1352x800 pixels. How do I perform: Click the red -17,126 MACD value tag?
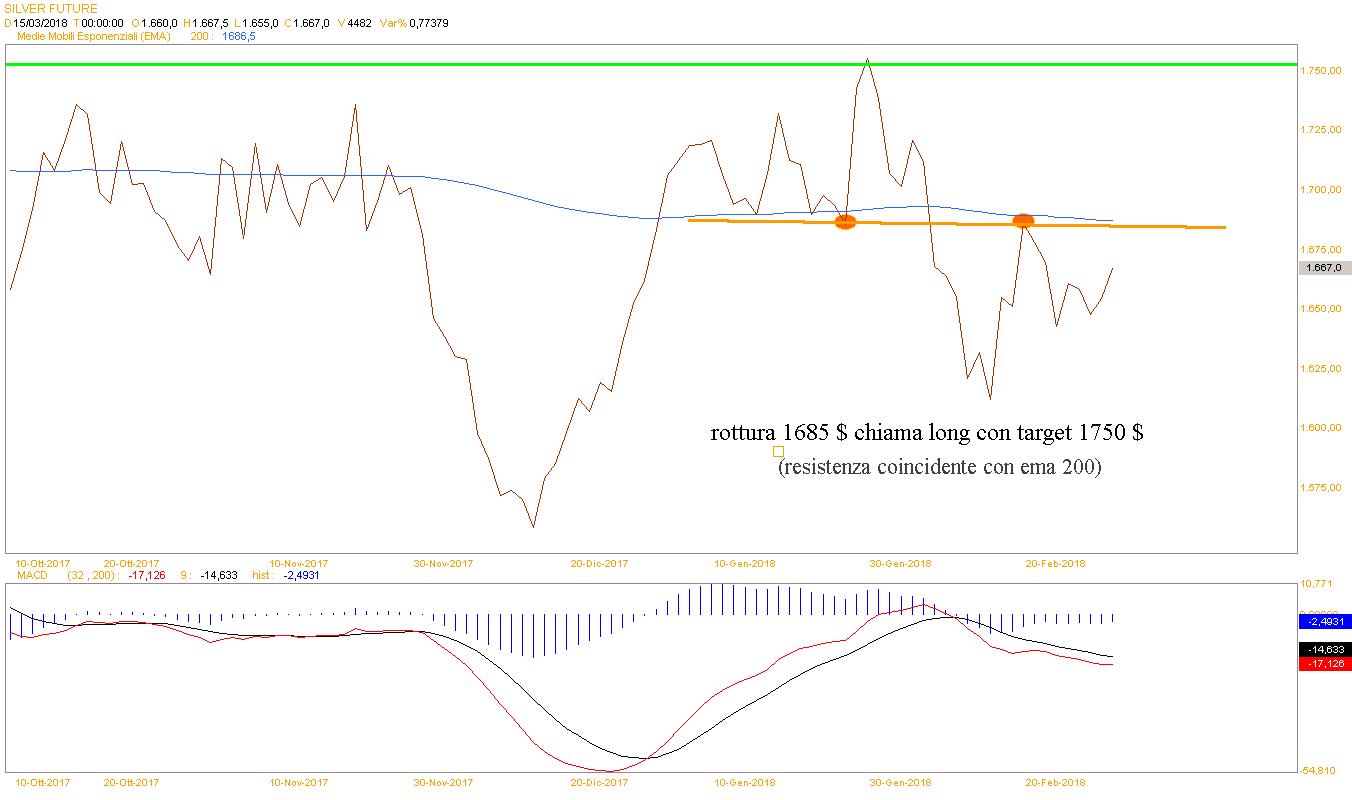point(1324,664)
